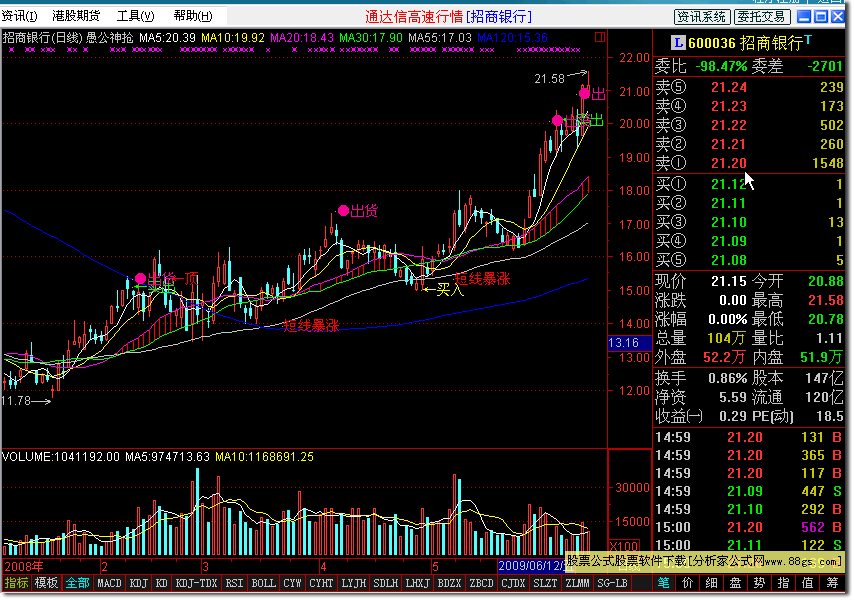Open the 工具(V) menu
Viewport: 855px width, 600px height.
[135, 16]
